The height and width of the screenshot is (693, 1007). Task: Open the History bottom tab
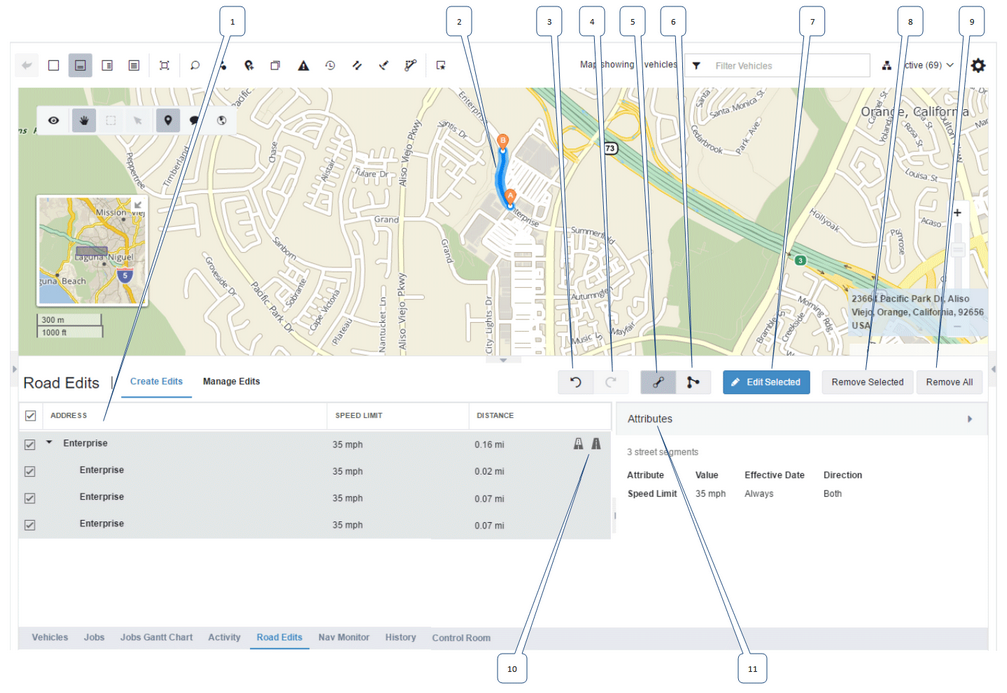tap(401, 638)
